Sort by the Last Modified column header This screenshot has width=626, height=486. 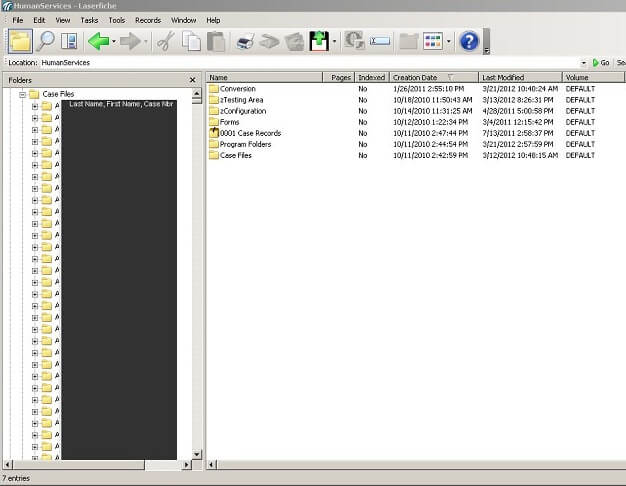pyautogui.click(x=520, y=77)
